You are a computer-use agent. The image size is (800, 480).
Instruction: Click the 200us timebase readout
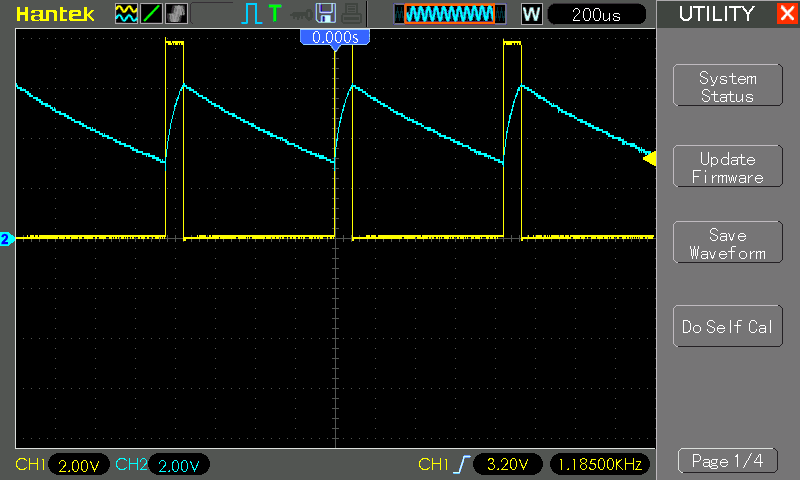(x=596, y=14)
